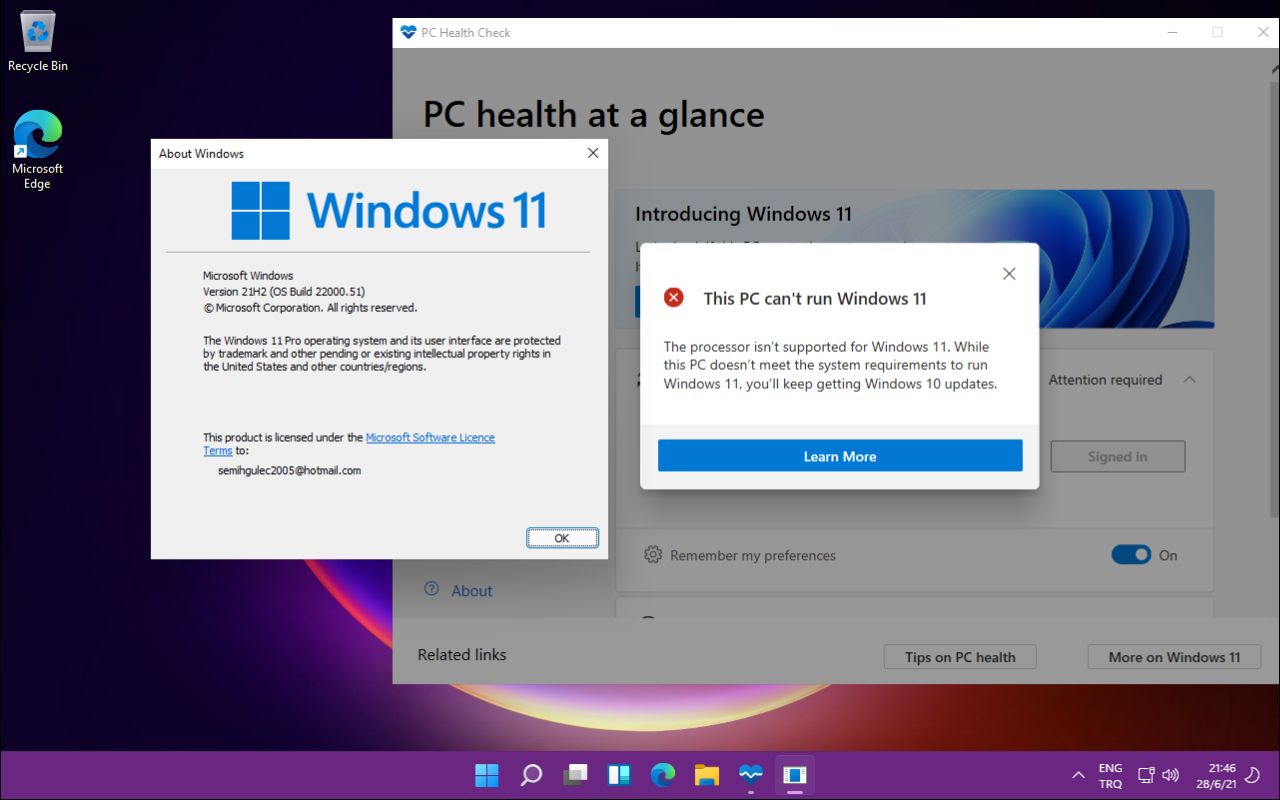Open taskbar Search magnifier
Viewport: 1280px width, 800px height.
[x=531, y=775]
